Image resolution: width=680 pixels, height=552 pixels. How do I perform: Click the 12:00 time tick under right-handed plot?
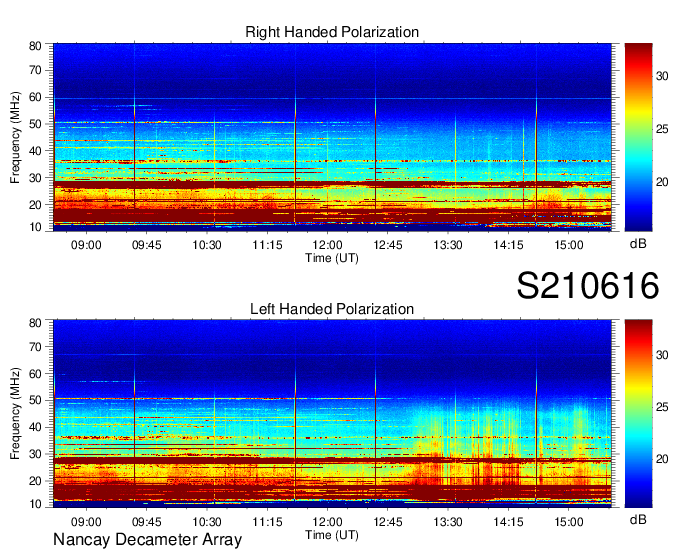point(328,245)
